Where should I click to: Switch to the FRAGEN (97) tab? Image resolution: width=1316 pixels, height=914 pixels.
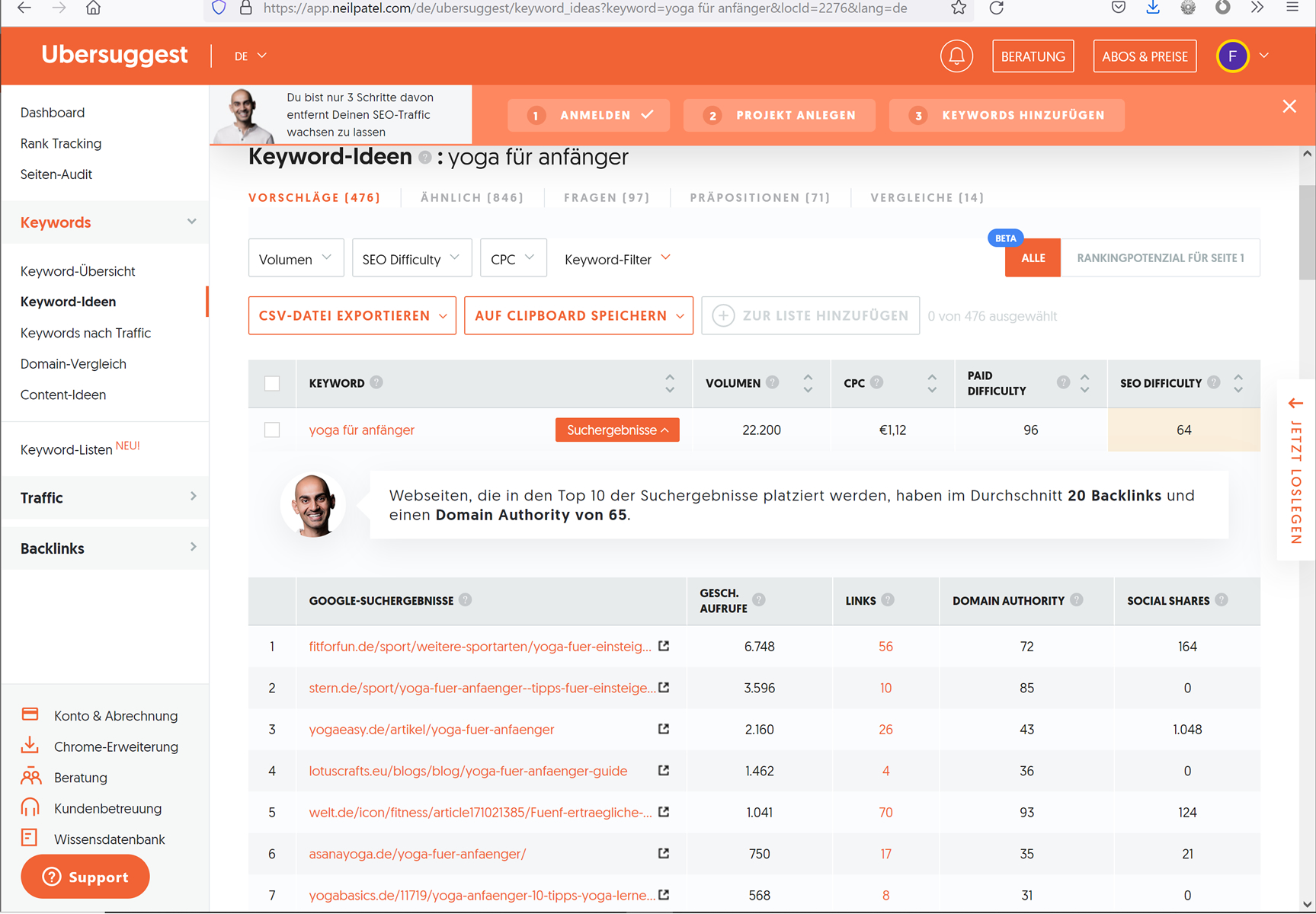607,197
